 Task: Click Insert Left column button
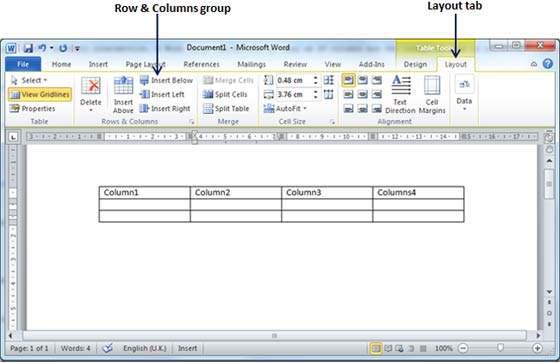tap(162, 94)
